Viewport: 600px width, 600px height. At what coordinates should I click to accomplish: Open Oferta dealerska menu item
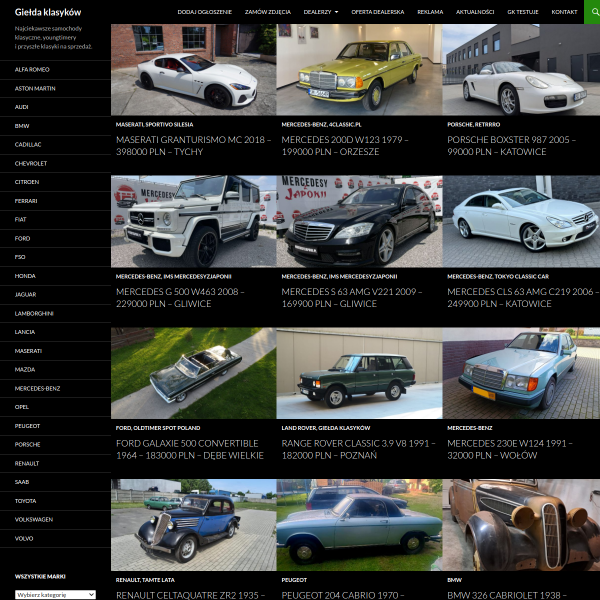pyautogui.click(x=378, y=12)
